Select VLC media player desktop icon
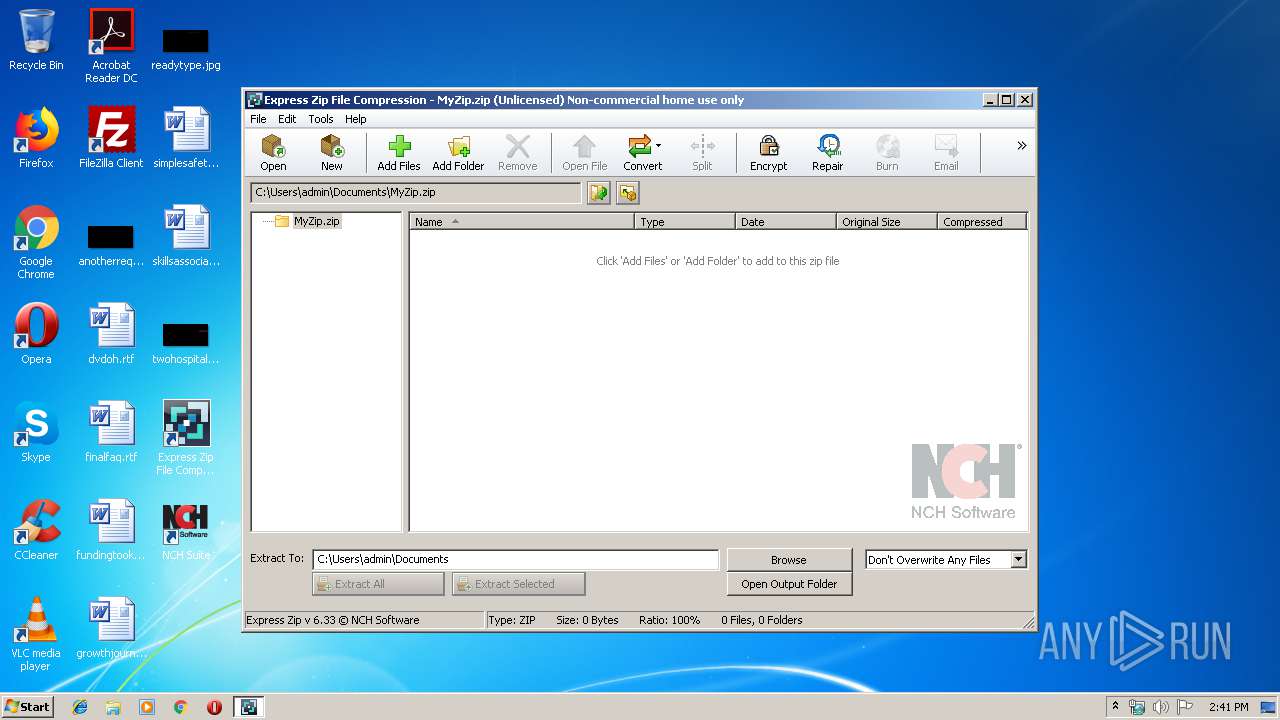The width and height of the screenshot is (1280, 720). click(36, 634)
